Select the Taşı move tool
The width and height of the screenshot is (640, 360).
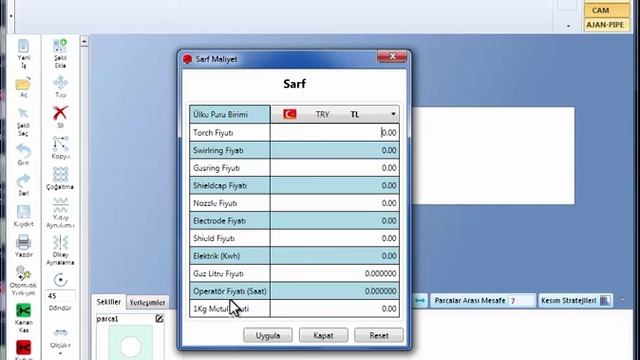tap(60, 83)
